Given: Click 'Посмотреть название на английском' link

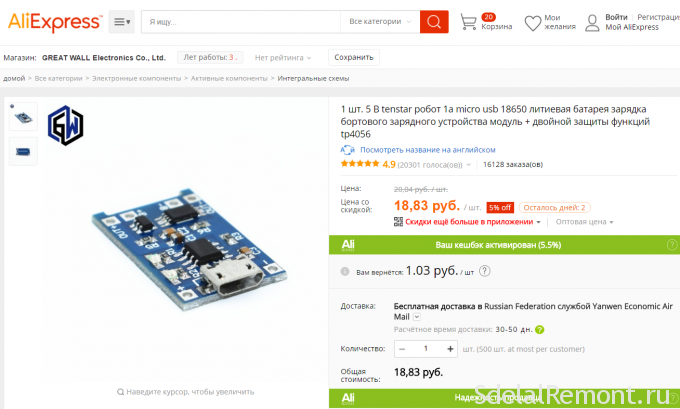Looking at the screenshot, I should [428, 150].
